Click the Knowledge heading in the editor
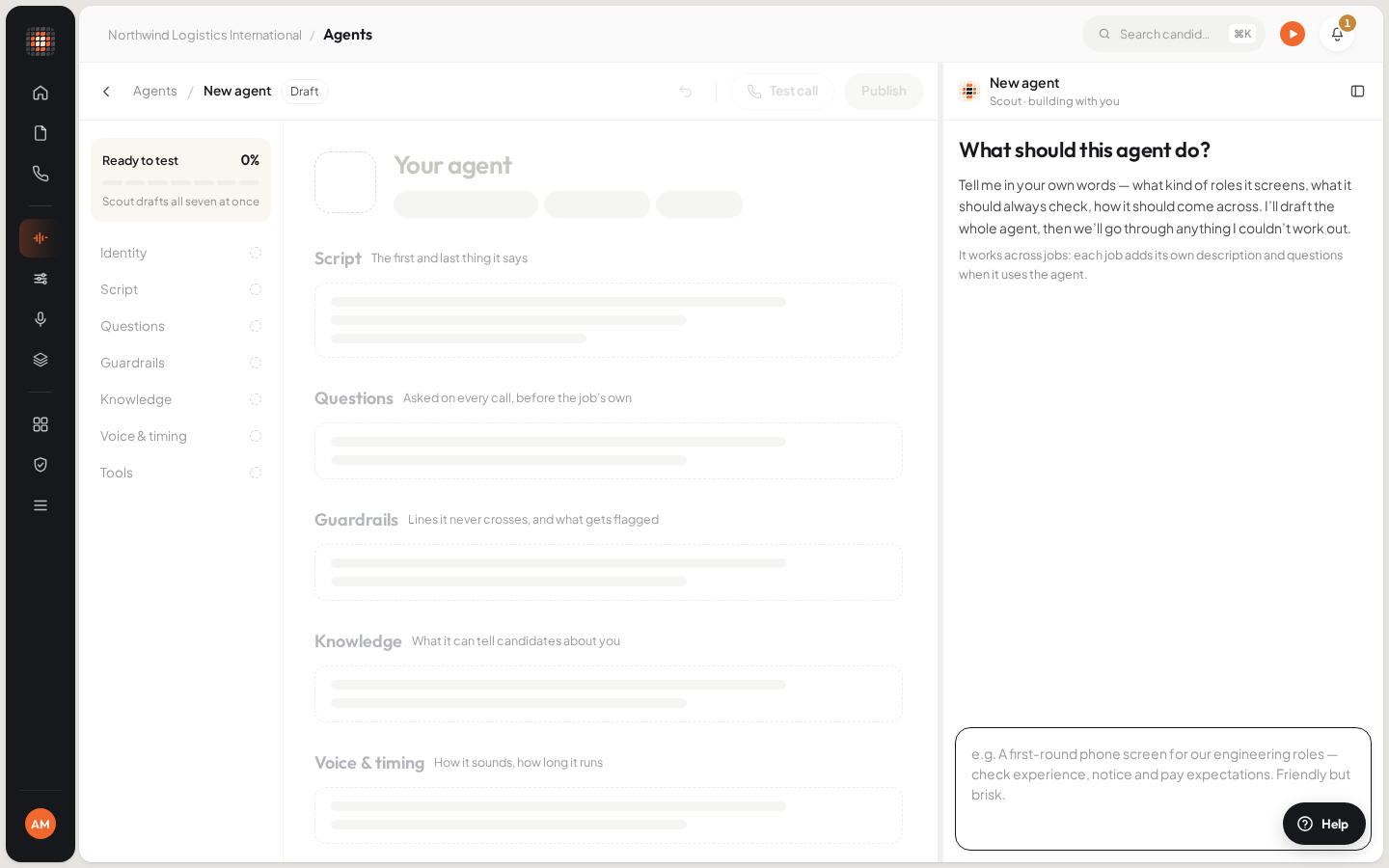The height and width of the screenshot is (868, 1389). tap(358, 641)
